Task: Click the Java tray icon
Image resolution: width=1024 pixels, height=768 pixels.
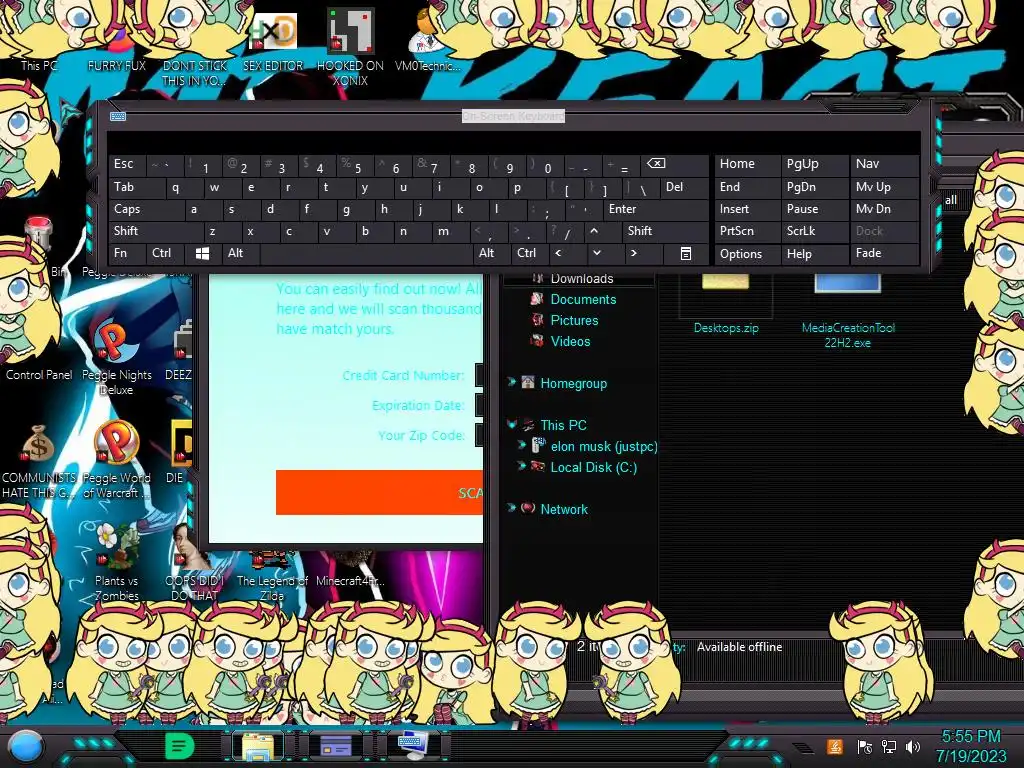Action: (835, 746)
